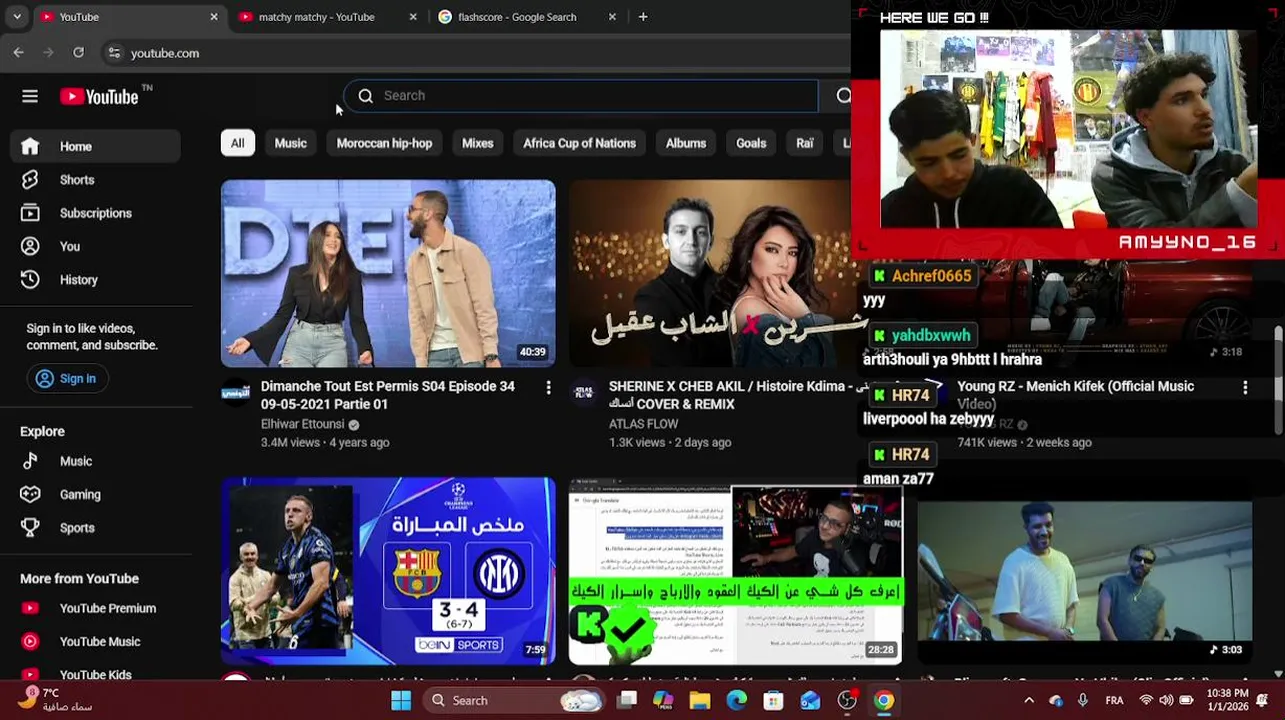Image resolution: width=1285 pixels, height=720 pixels.
Task: Open YouTube Kids link
Action: point(95,674)
